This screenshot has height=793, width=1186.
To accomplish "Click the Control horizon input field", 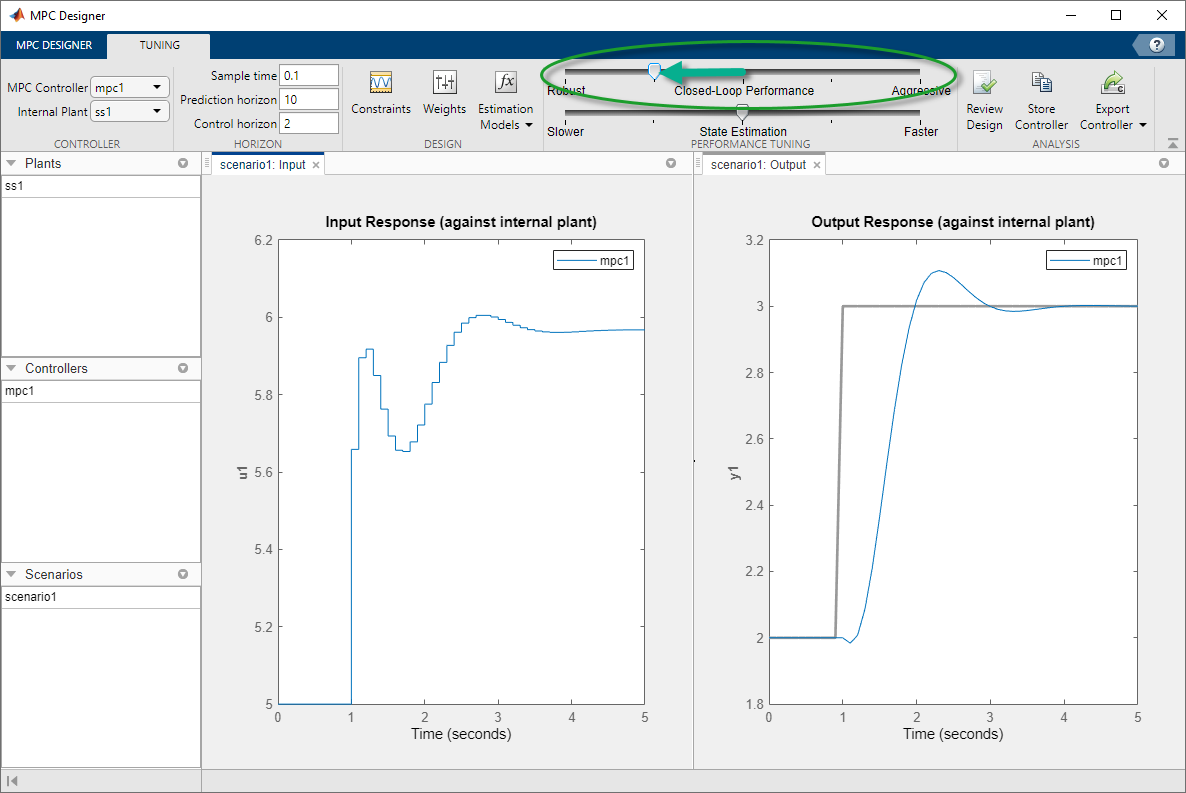I will 309,123.
